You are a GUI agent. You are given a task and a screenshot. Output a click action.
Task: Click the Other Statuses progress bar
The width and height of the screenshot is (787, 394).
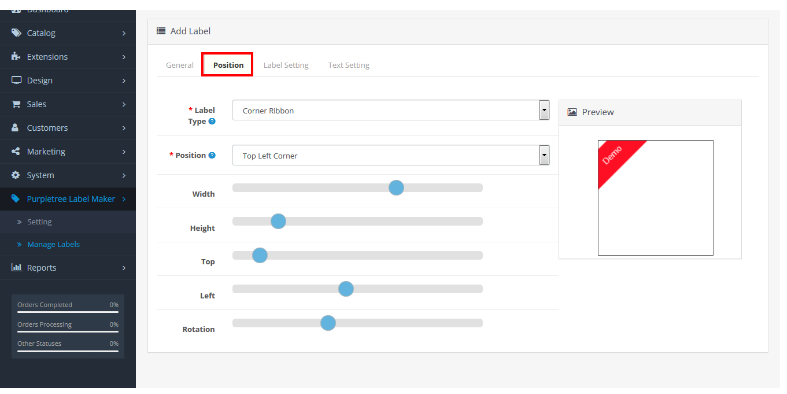(68, 351)
